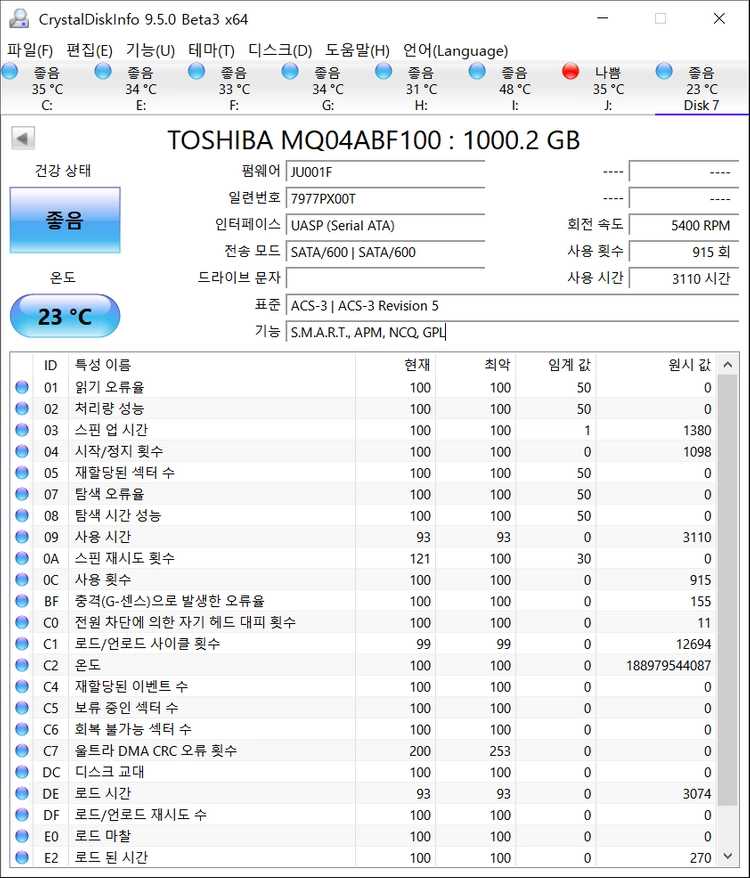Viewport: 750px width, 878px height.
Task: Click the standard field ACS-3 Revision 5
Action: tap(512, 305)
